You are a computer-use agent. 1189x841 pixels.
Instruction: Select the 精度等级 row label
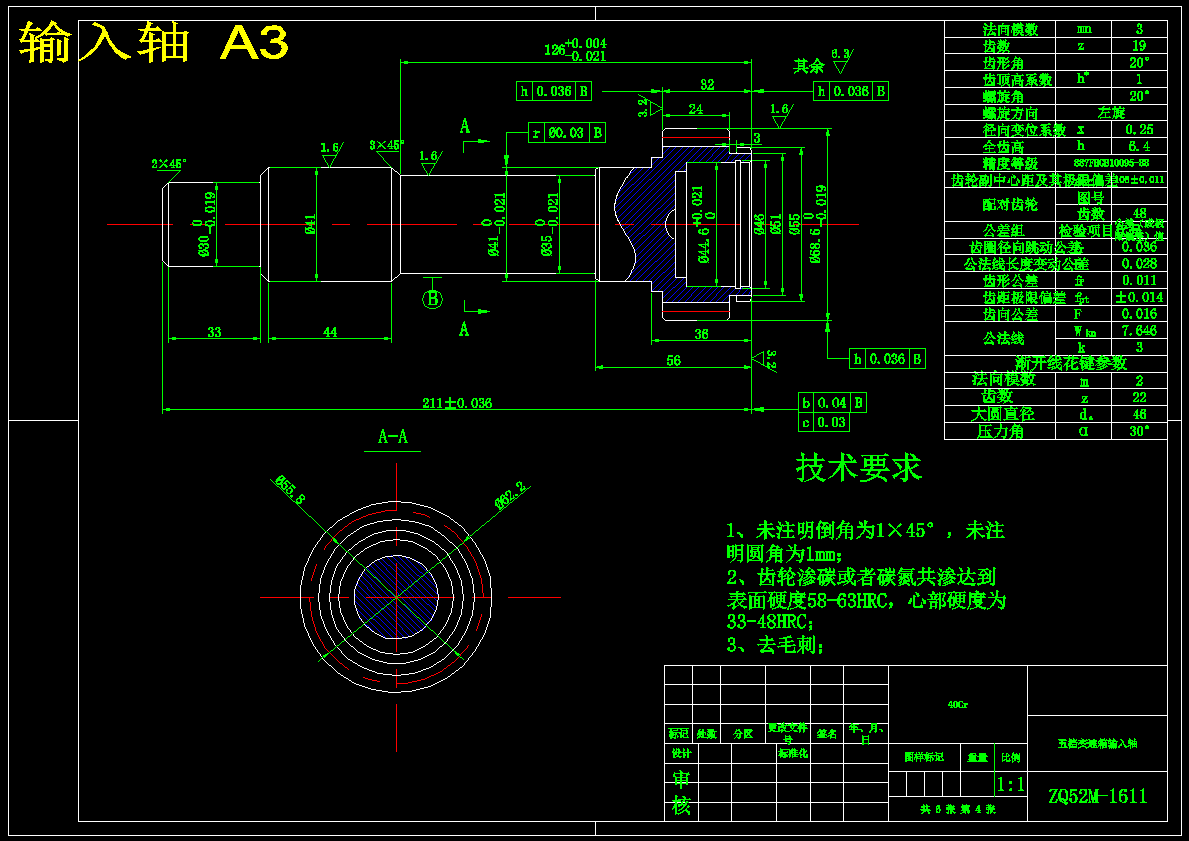click(1010, 163)
